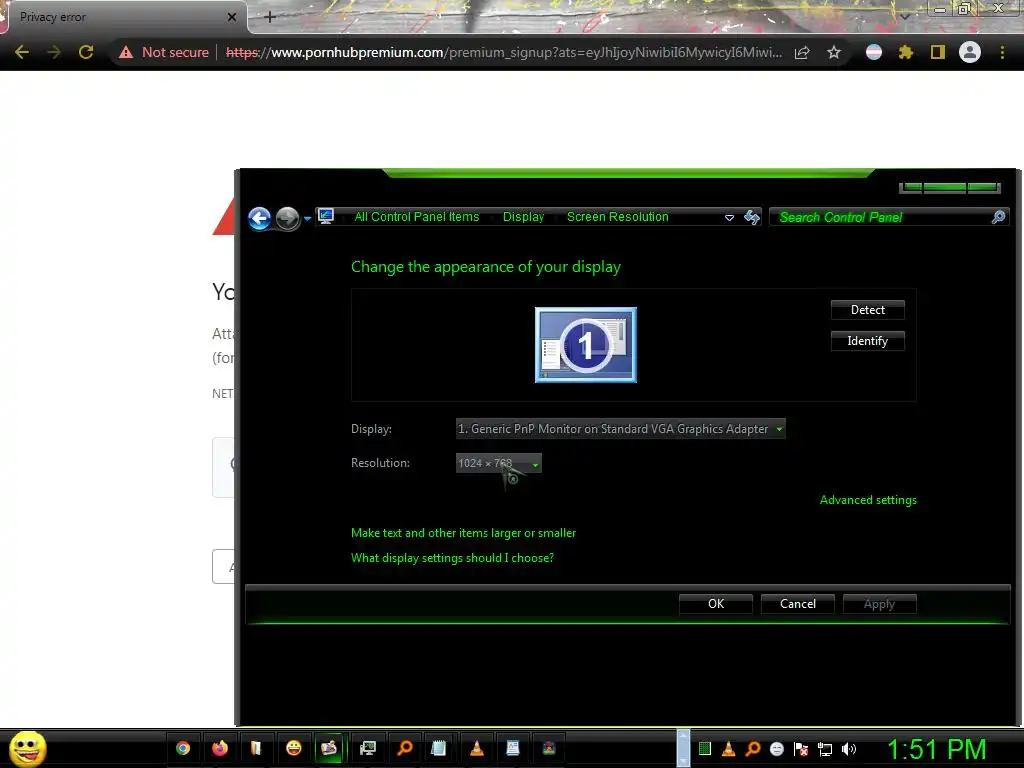
Task: Click Chrome back arrow
Action: click(22, 52)
